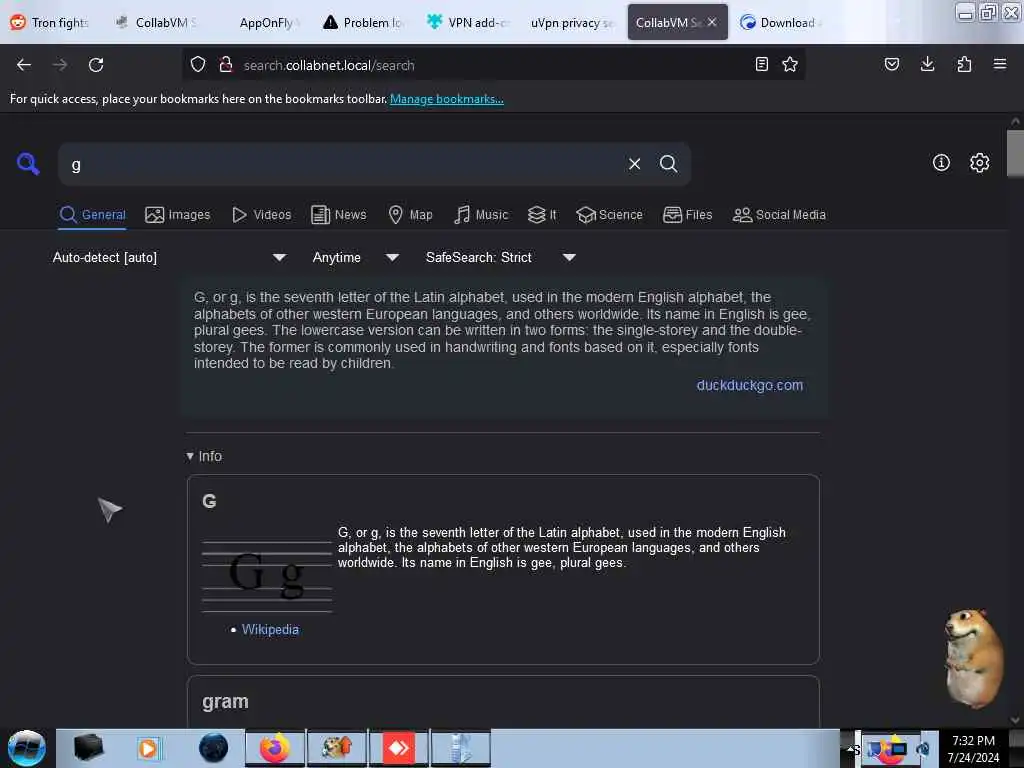Image resolution: width=1024 pixels, height=768 pixels.
Task: Open the tracking protection shield icon
Action: click(198, 65)
